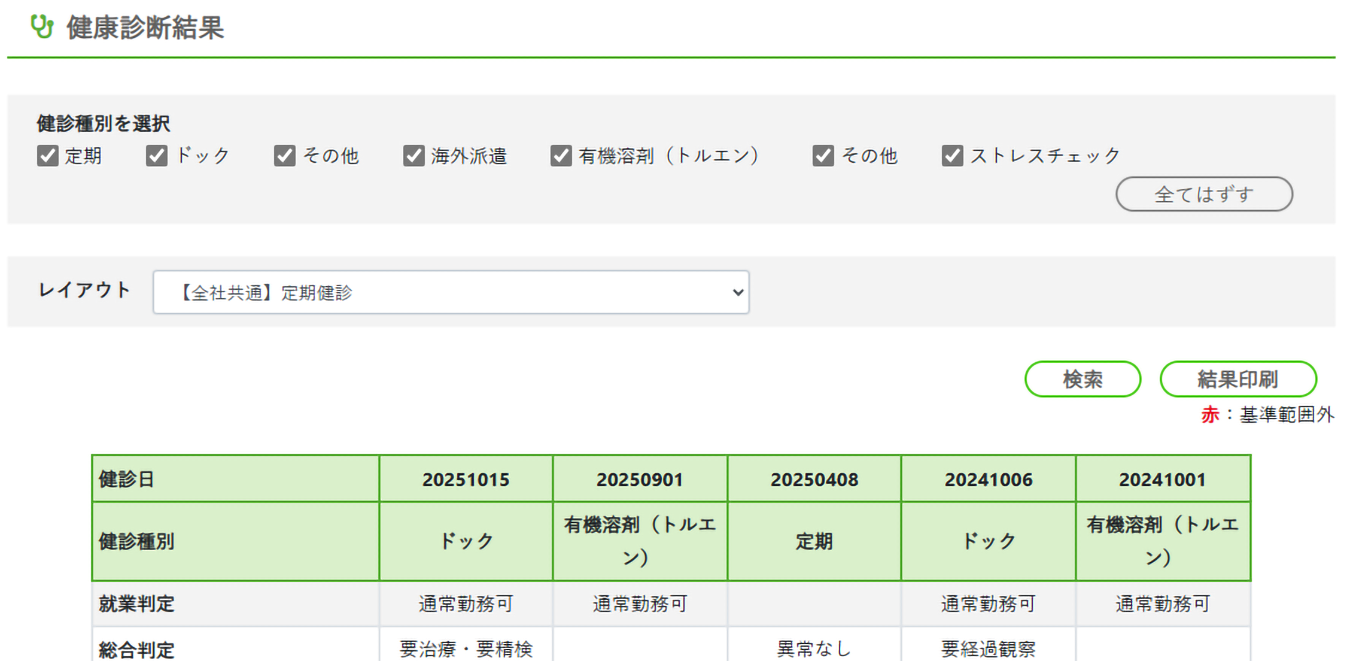The image size is (1350, 661).
Task: Open the レイアウト dropdown
Action: [x=451, y=293]
